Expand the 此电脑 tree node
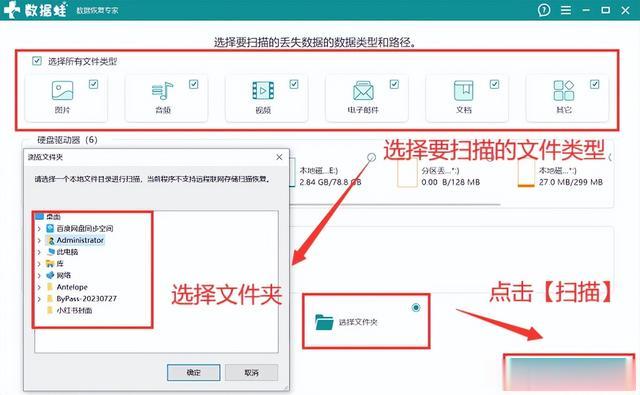640x395 pixels. 39,252
